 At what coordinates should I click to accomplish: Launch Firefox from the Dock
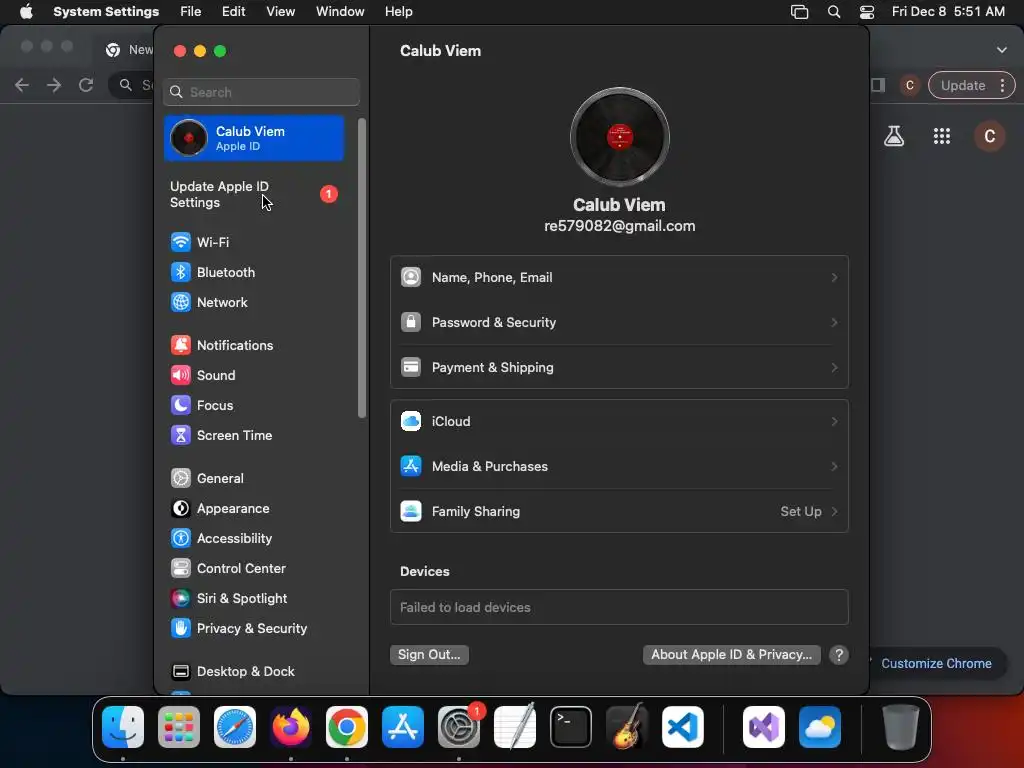tap(291, 727)
